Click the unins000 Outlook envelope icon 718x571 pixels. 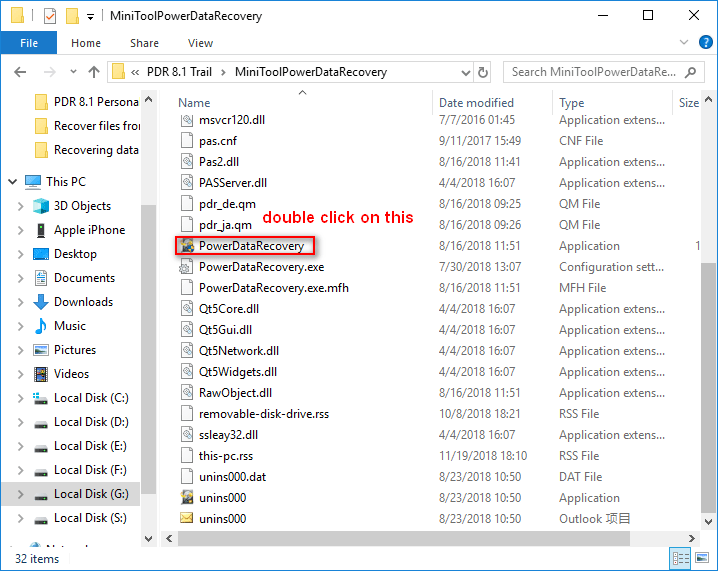click(x=187, y=518)
